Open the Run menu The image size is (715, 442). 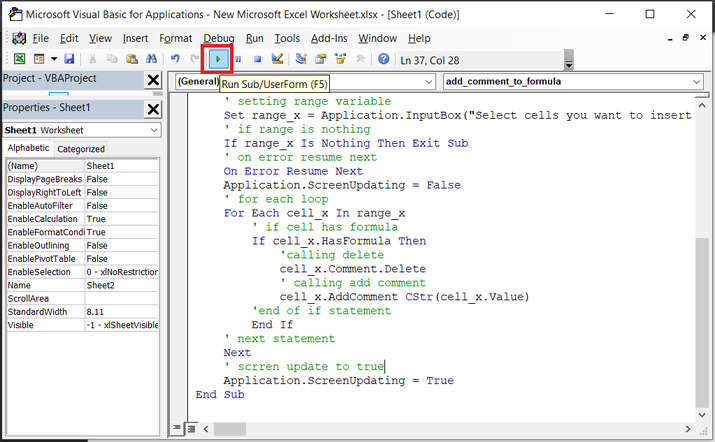(x=254, y=38)
